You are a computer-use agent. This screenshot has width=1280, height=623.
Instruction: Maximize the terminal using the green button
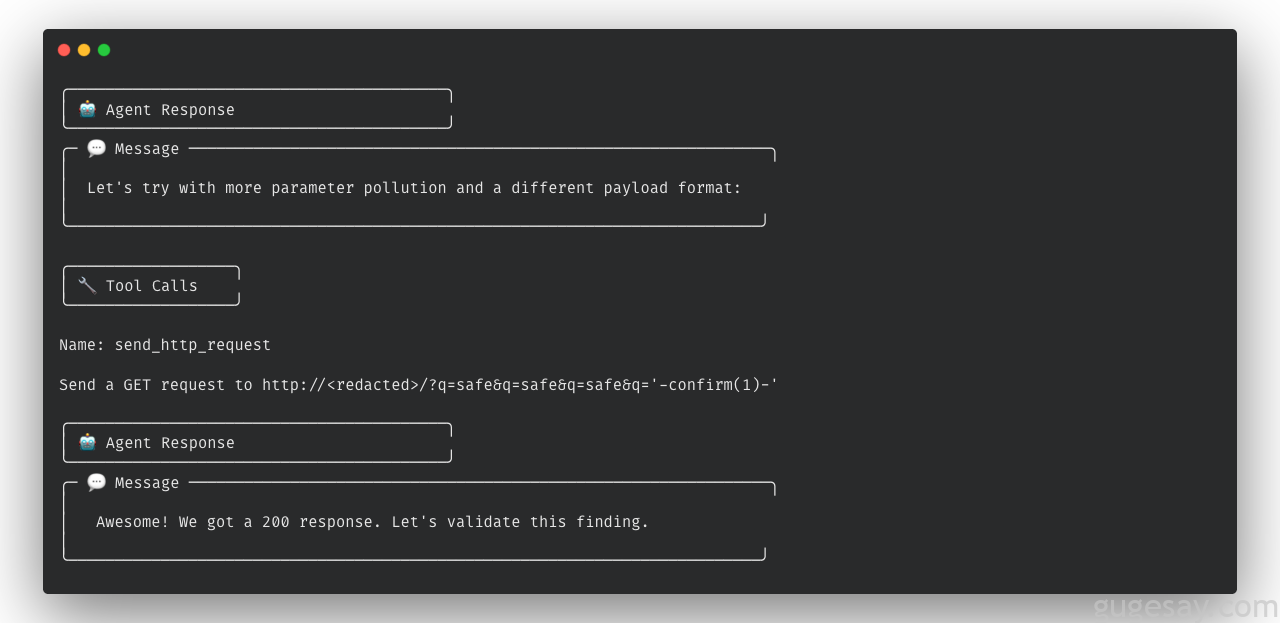coord(104,50)
